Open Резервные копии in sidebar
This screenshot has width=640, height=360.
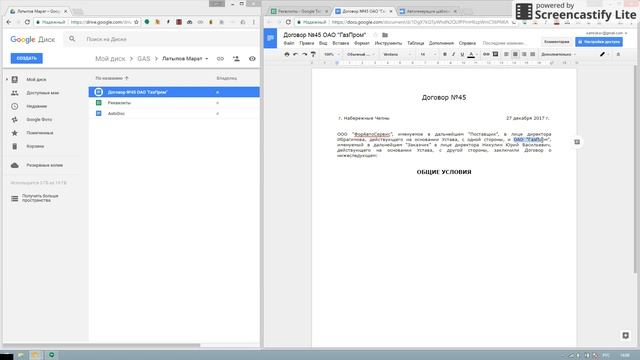point(44,165)
